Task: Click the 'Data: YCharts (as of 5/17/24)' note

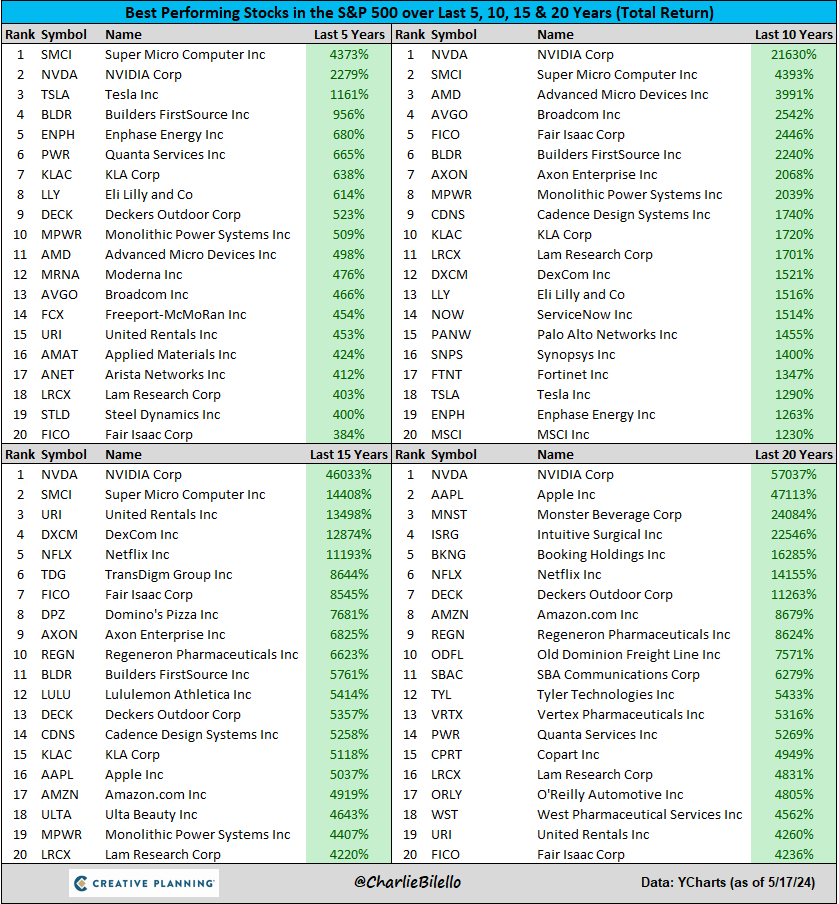Action: pyautogui.click(x=728, y=883)
